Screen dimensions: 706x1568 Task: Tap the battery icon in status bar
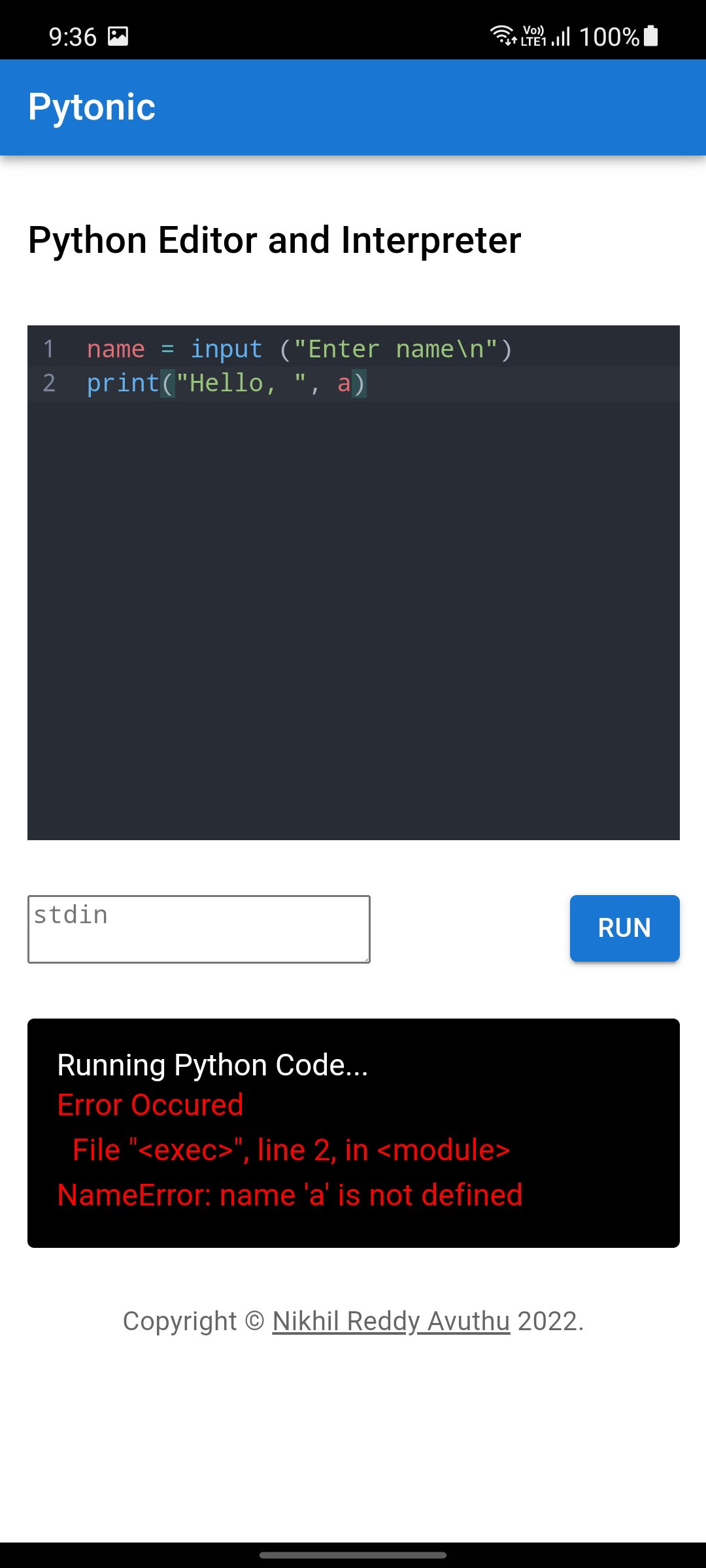pyautogui.click(x=651, y=36)
